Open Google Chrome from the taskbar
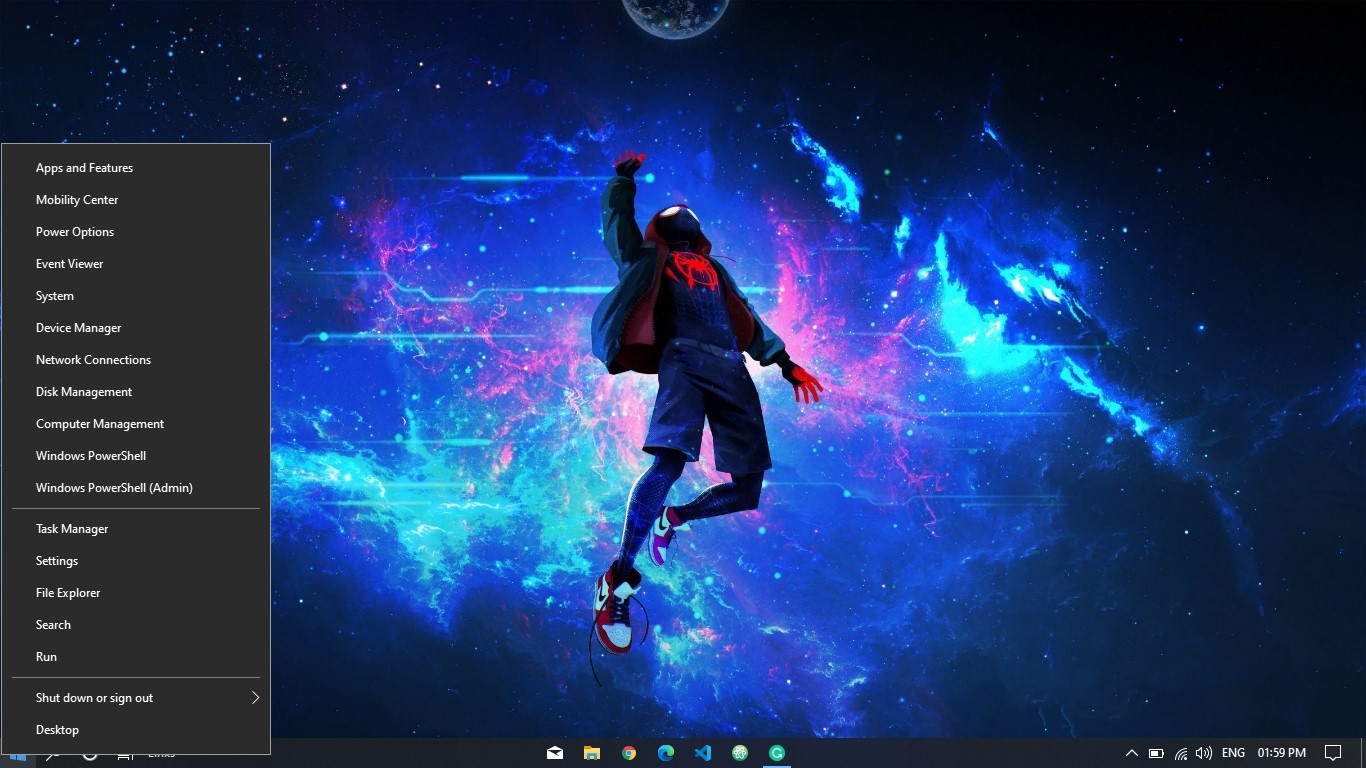The image size is (1366, 768). [x=629, y=753]
